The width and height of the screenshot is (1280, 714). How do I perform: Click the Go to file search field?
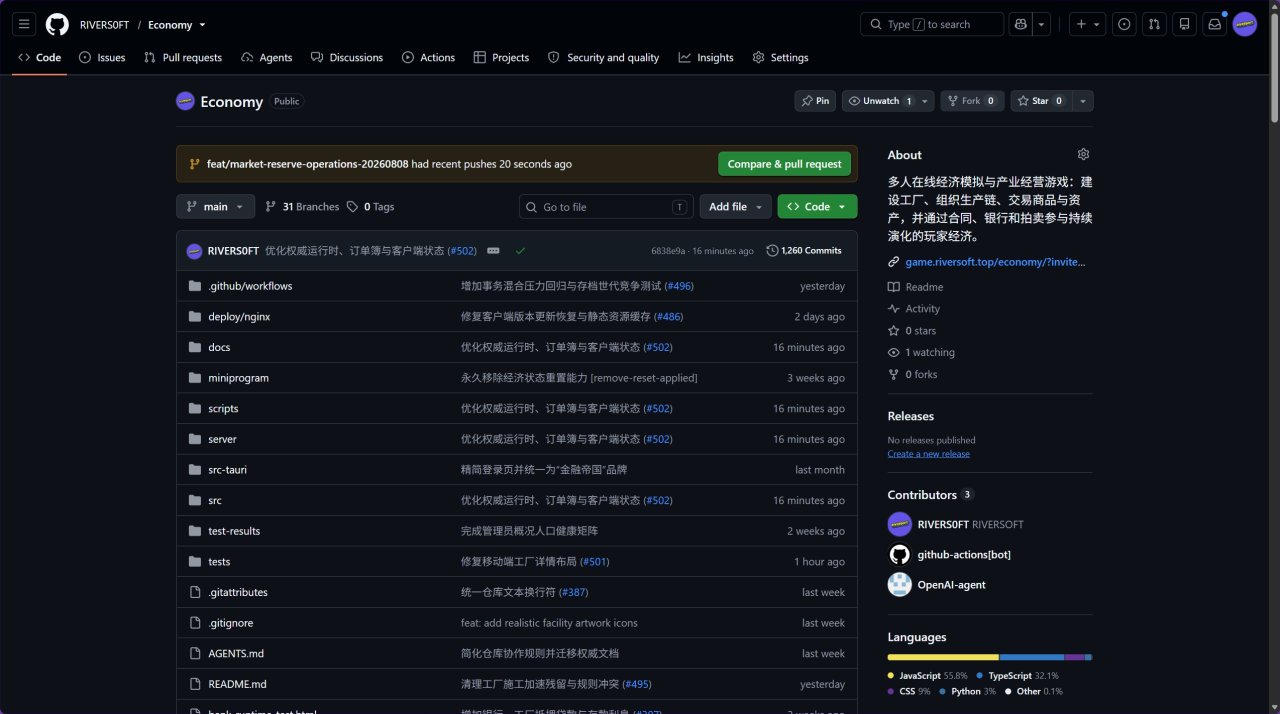(x=606, y=207)
